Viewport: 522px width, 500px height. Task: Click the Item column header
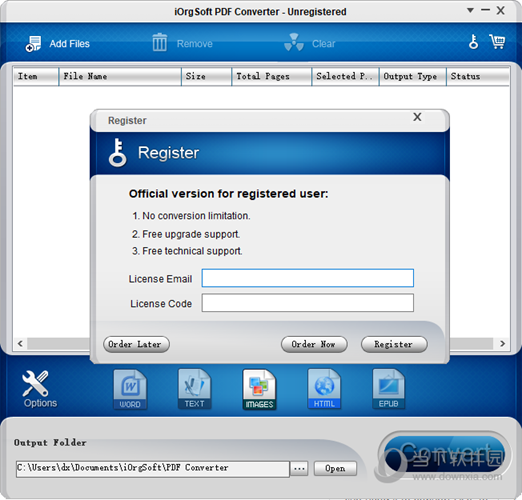tap(36, 76)
